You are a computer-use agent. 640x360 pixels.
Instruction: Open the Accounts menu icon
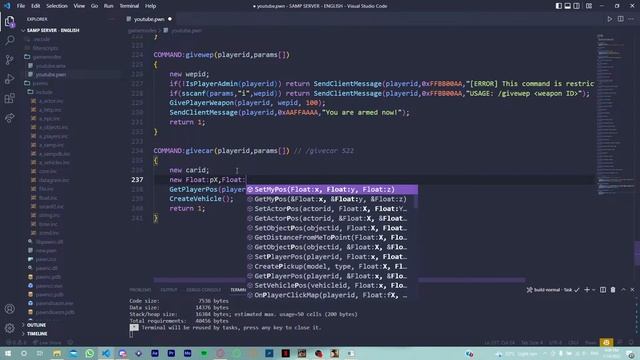pos(9,309)
